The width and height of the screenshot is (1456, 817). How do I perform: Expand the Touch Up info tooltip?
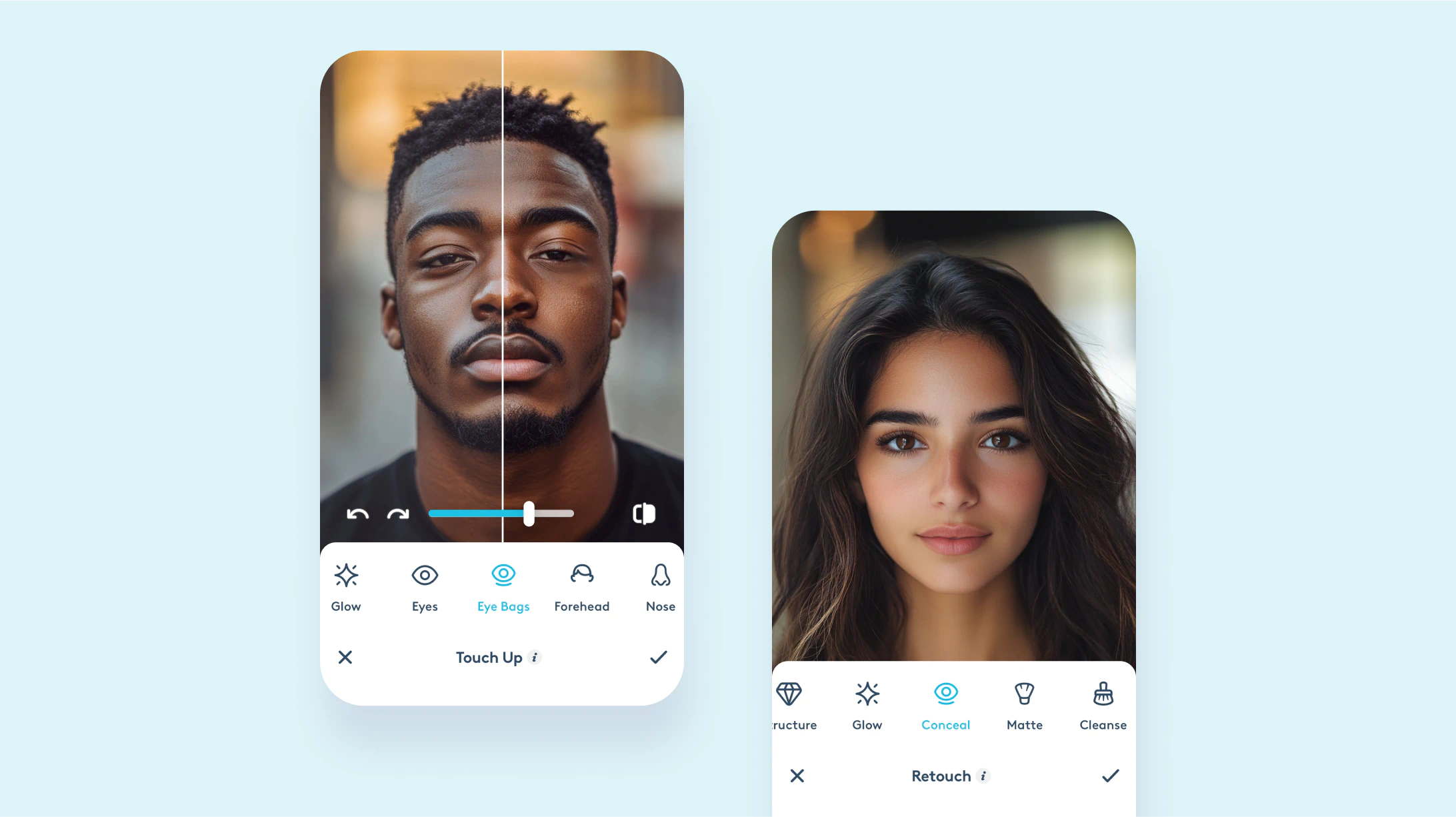coord(535,657)
